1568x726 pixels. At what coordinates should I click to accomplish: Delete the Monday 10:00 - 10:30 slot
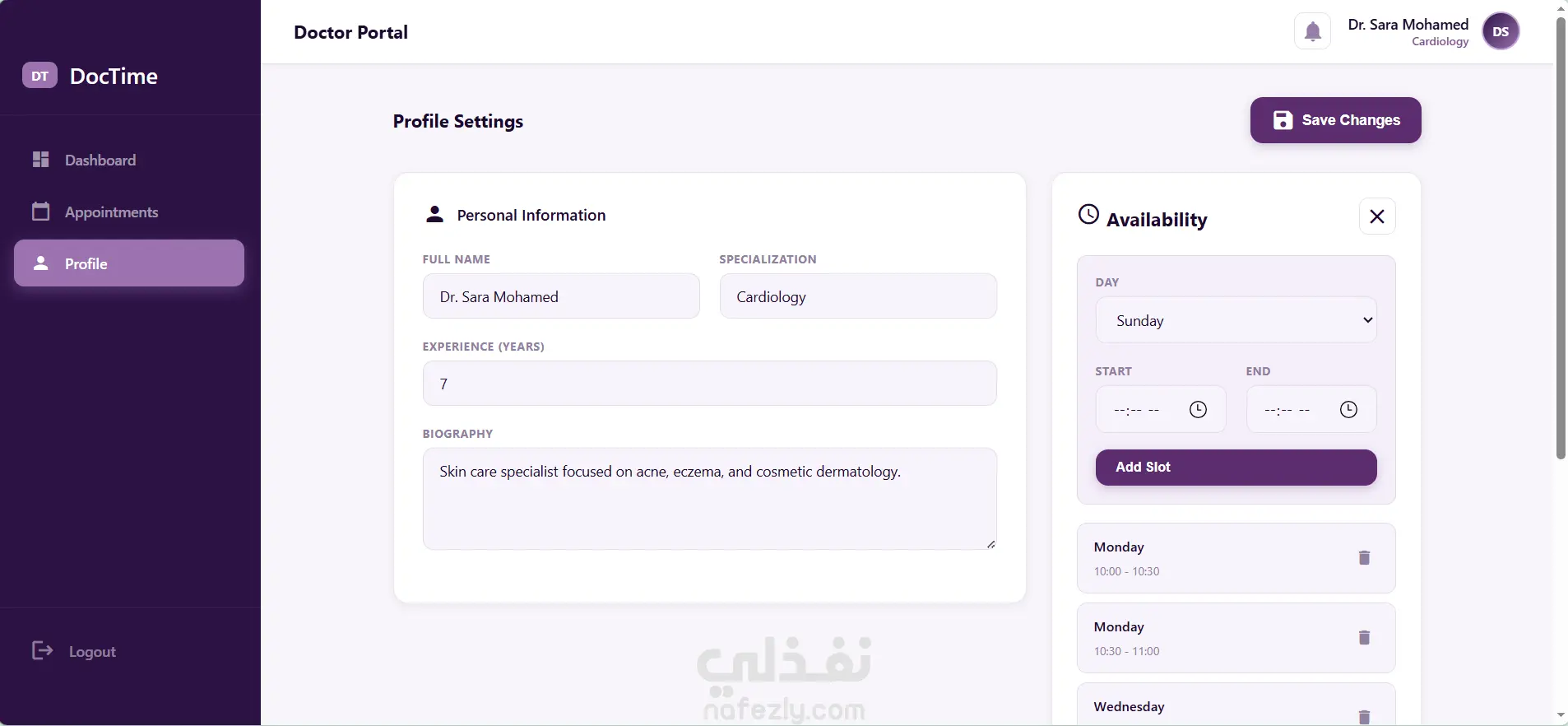tap(1364, 558)
